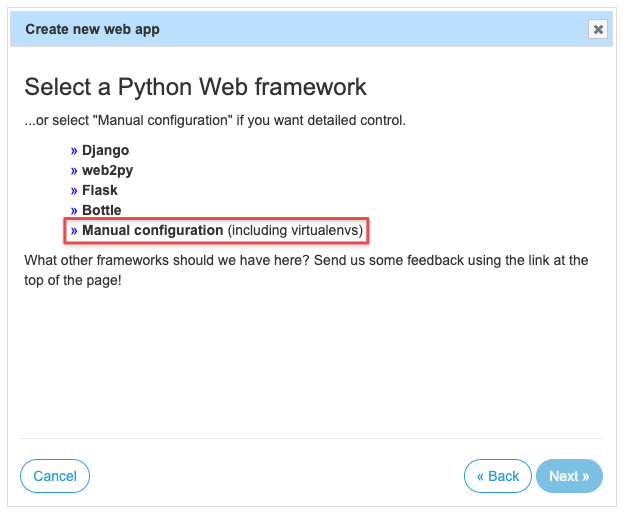The height and width of the screenshot is (517, 626).
Task: Click the feedback paragraph about other frameworks
Action: [x=306, y=269]
